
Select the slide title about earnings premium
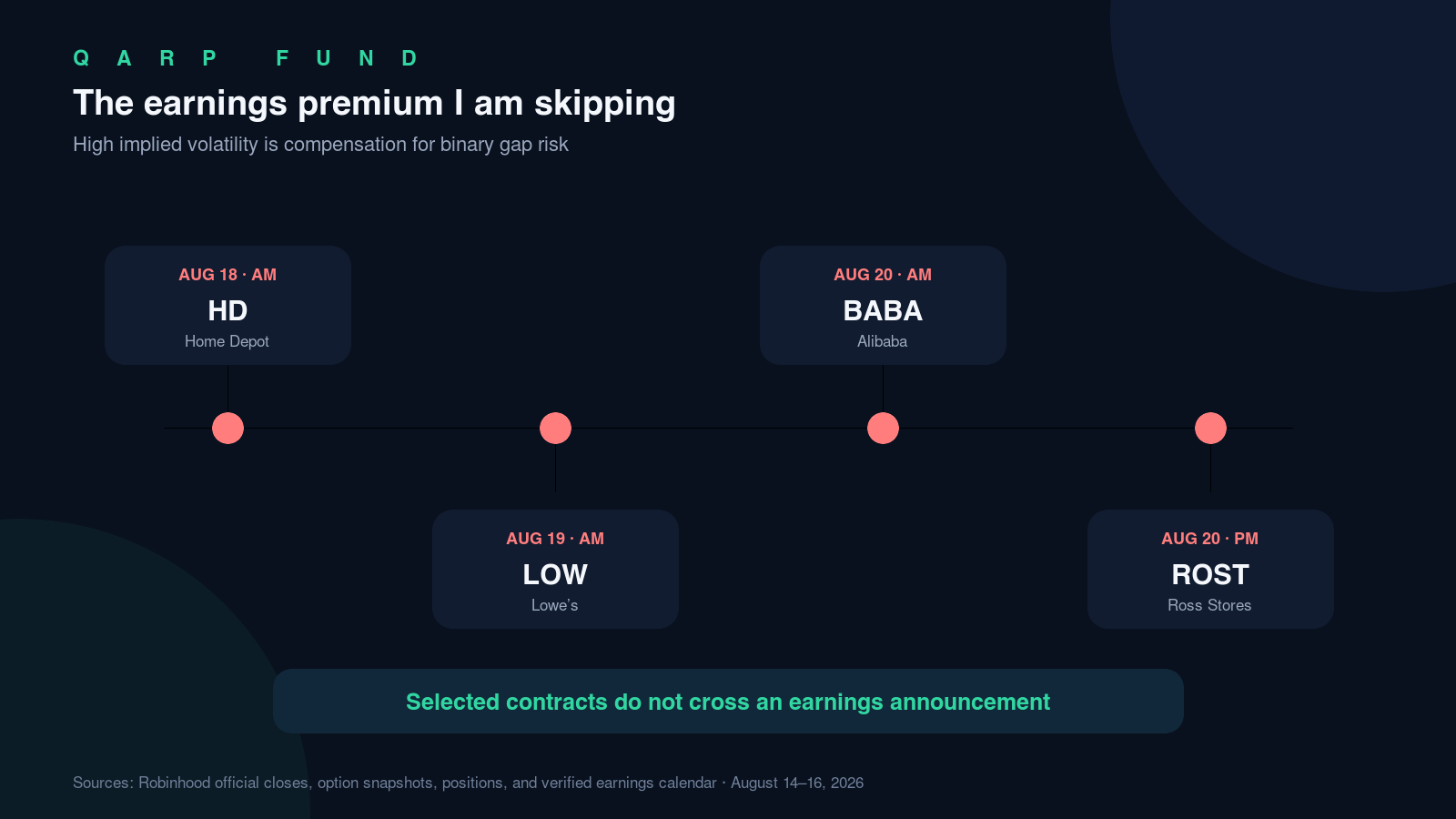pyautogui.click(x=374, y=104)
